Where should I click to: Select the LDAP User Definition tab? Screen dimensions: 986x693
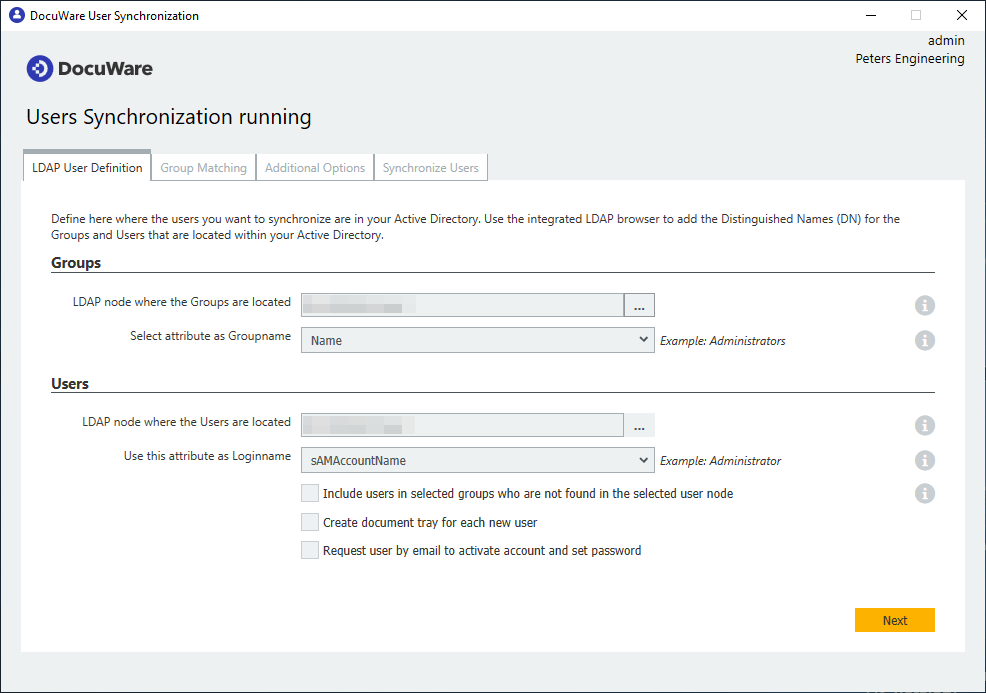pyautogui.click(x=87, y=168)
